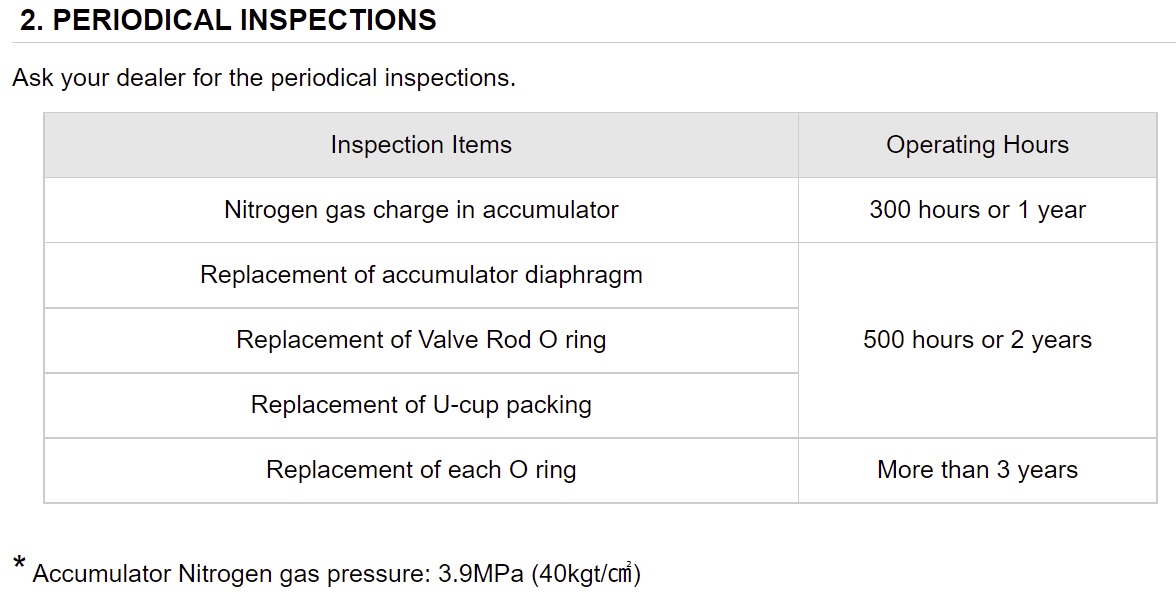Click the 'More than 3 years' cell
Viewport: 1176px width, 602px height.
[977, 470]
